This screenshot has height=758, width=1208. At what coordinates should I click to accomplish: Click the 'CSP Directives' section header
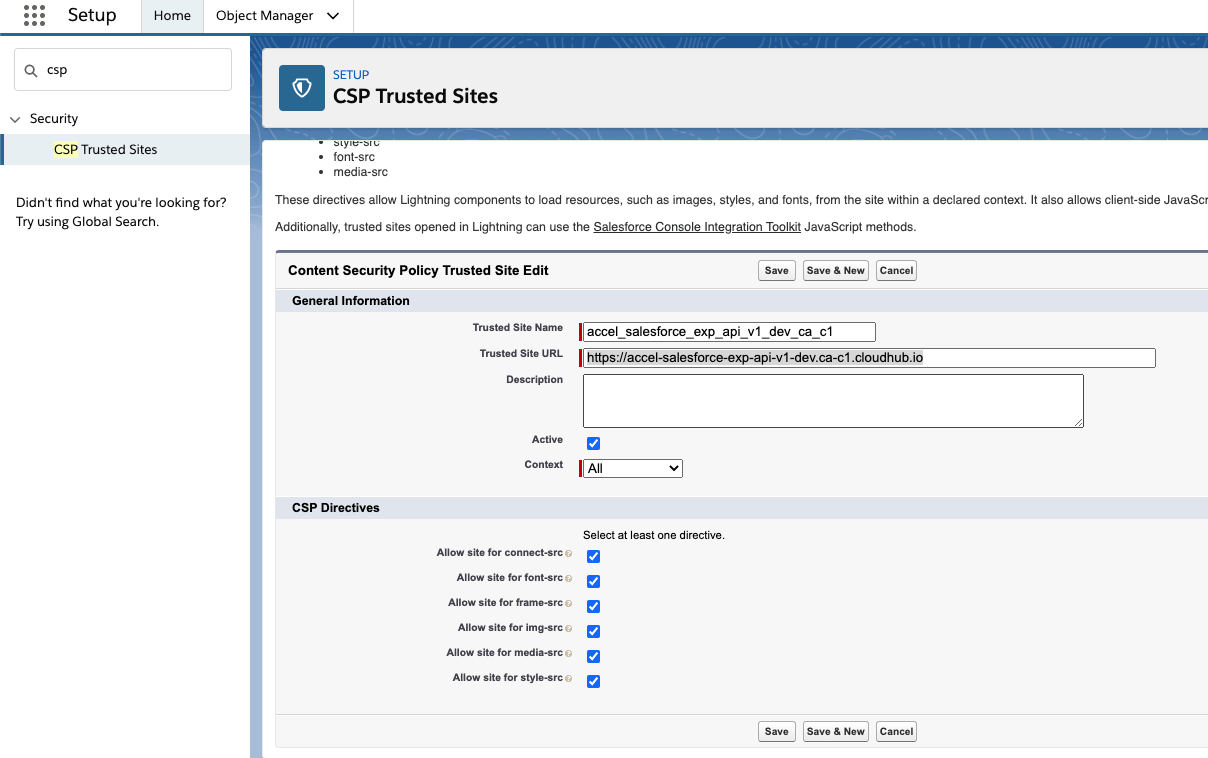pos(336,508)
